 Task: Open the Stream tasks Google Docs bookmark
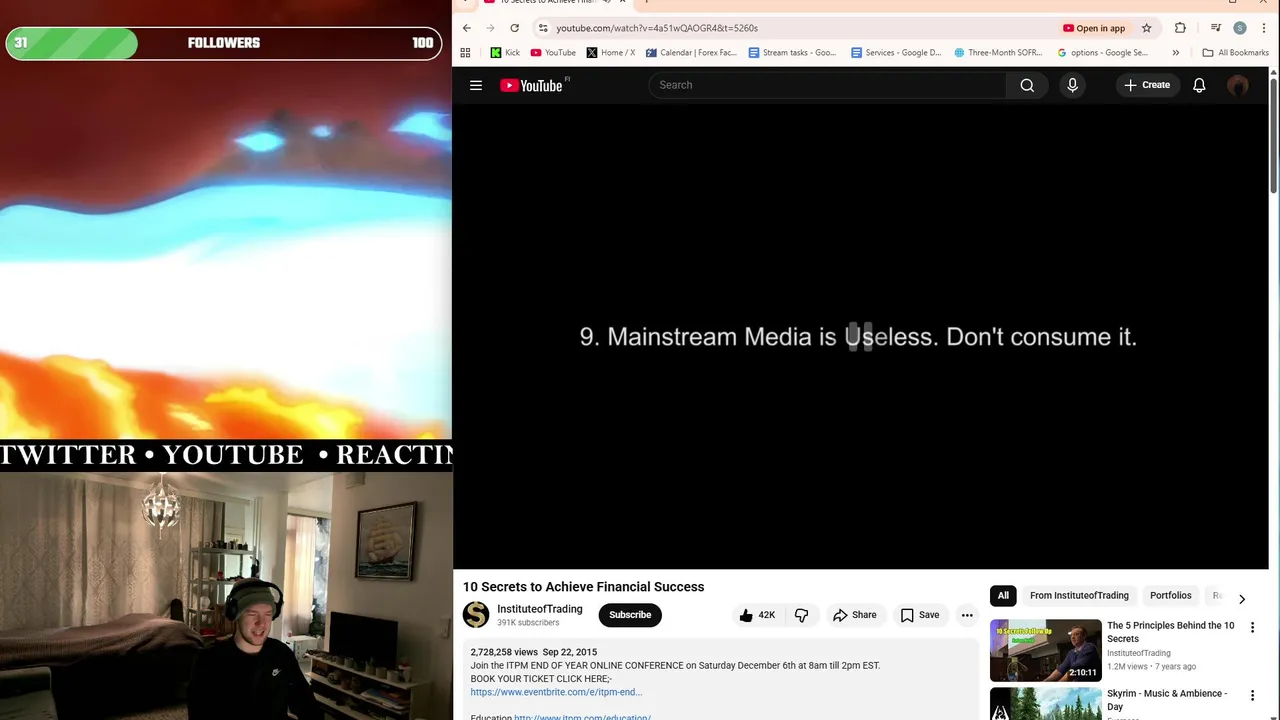pyautogui.click(x=792, y=52)
